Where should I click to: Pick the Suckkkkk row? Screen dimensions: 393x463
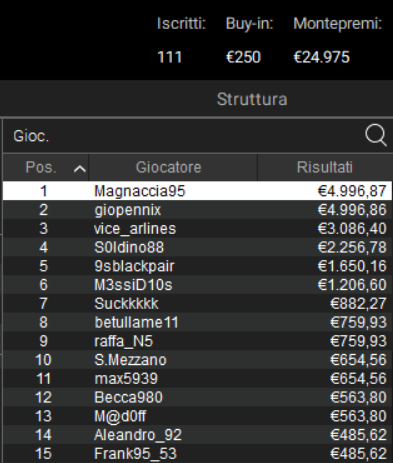(197, 303)
